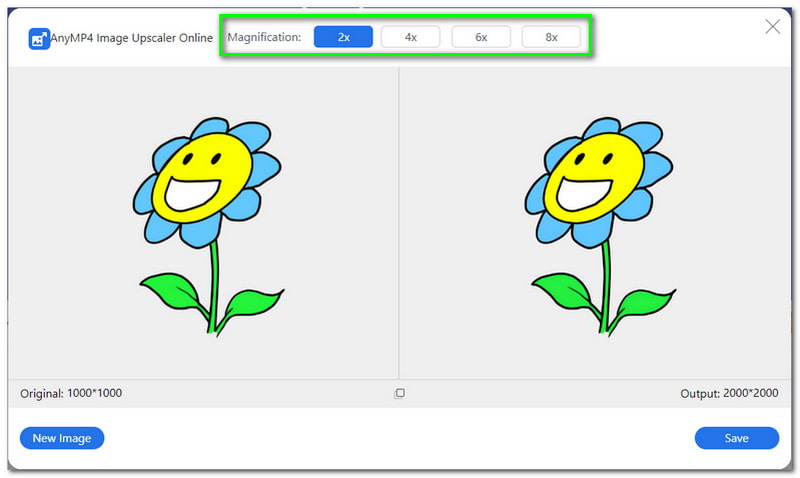Screen dimensions: 800x478
Task: Click the New Image button
Action: pyautogui.click(x=62, y=438)
